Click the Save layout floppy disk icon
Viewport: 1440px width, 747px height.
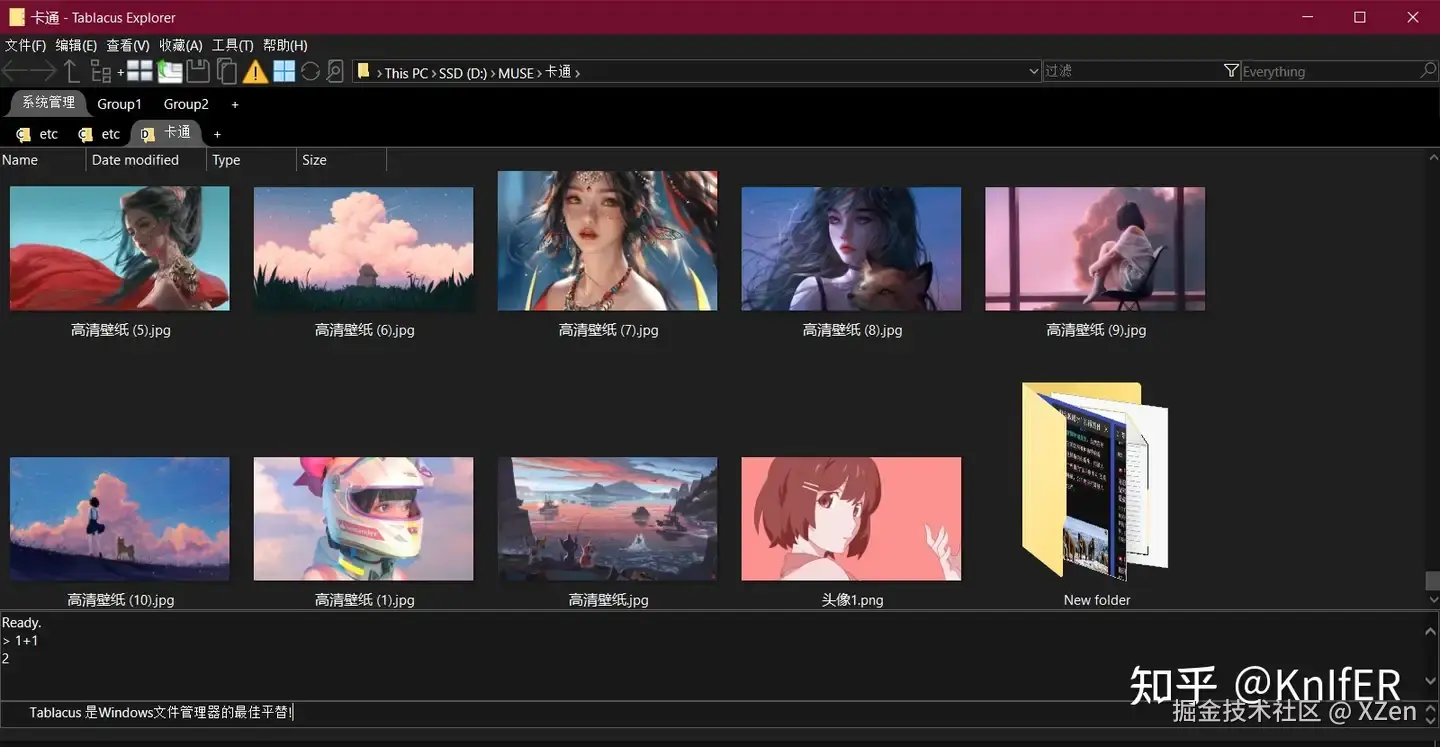coord(200,70)
